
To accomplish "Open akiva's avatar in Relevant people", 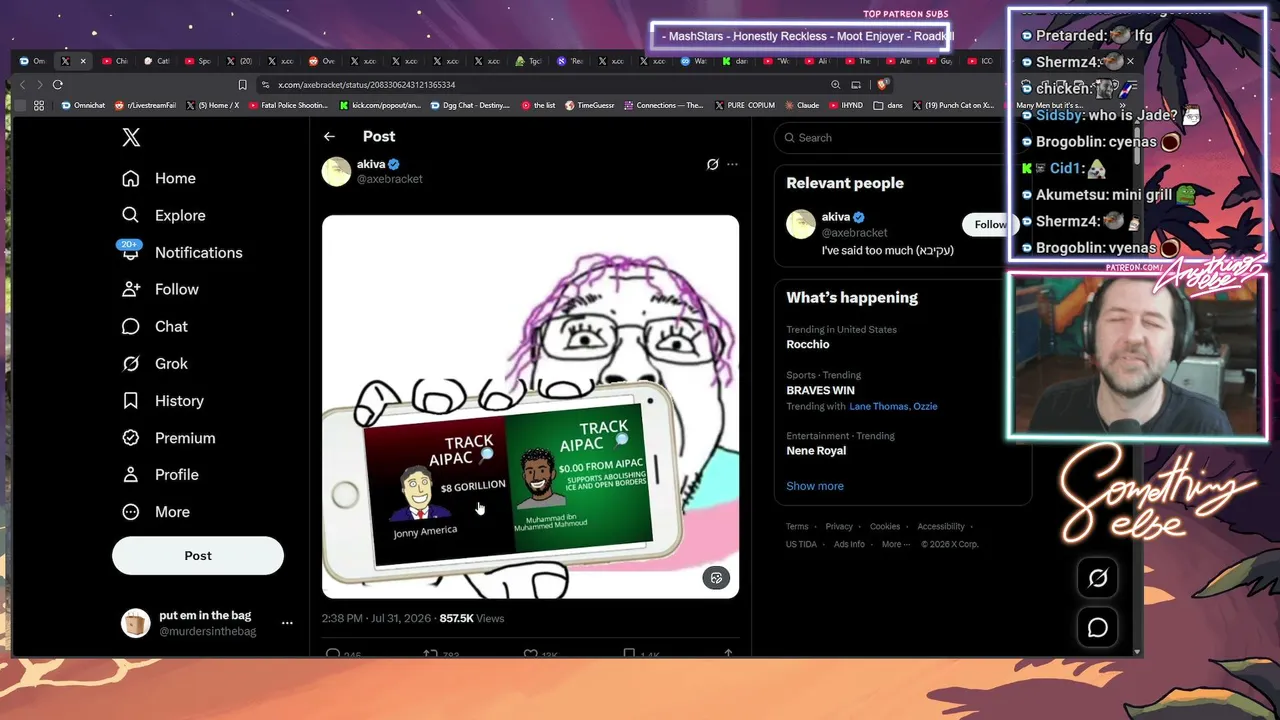I will point(801,224).
